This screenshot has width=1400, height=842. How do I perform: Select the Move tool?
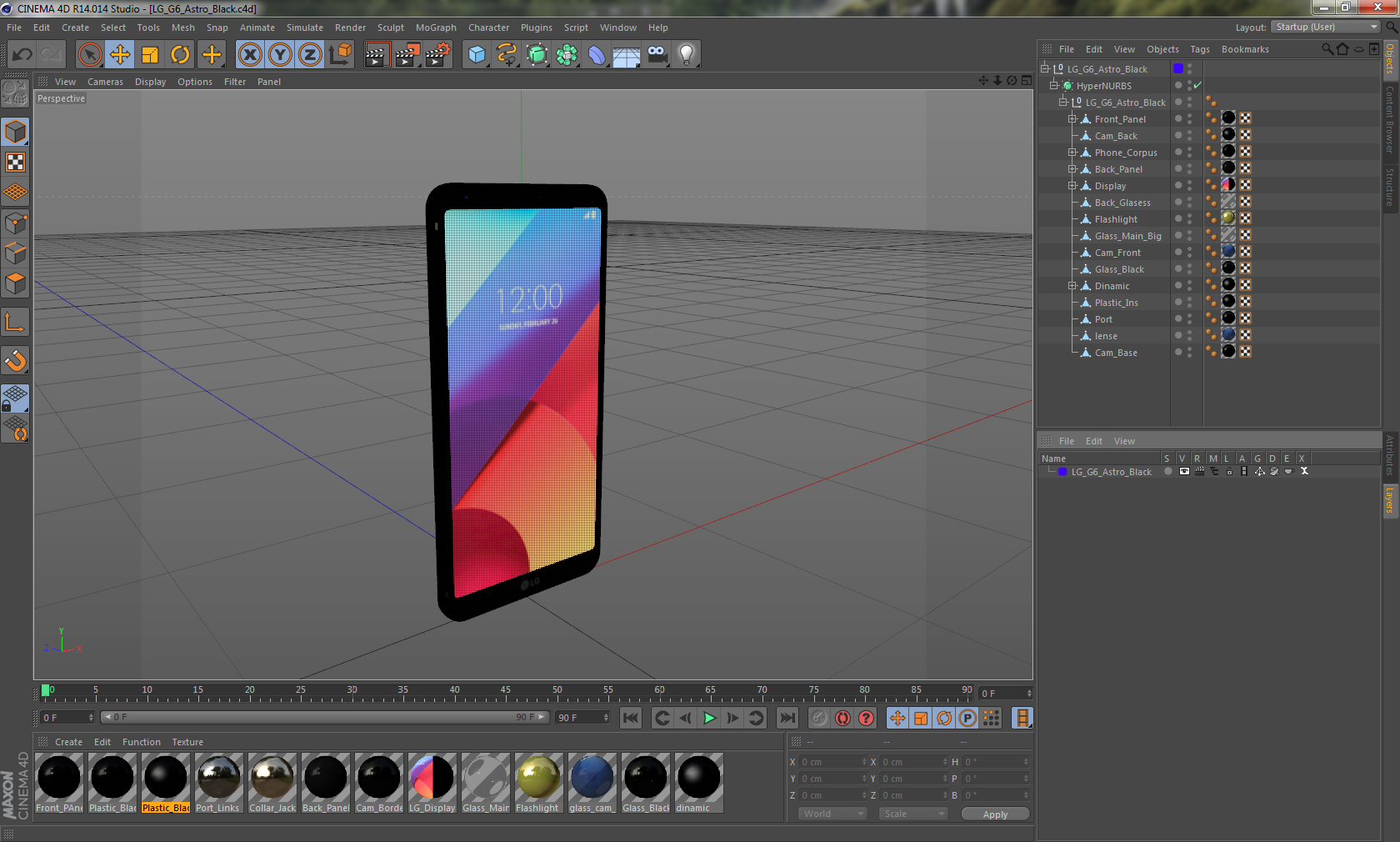(120, 55)
